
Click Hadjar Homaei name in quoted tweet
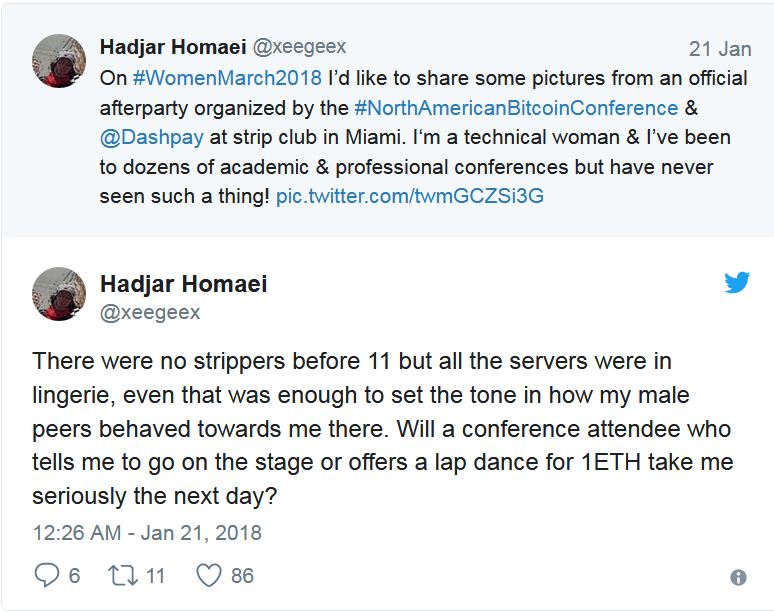pos(172,47)
